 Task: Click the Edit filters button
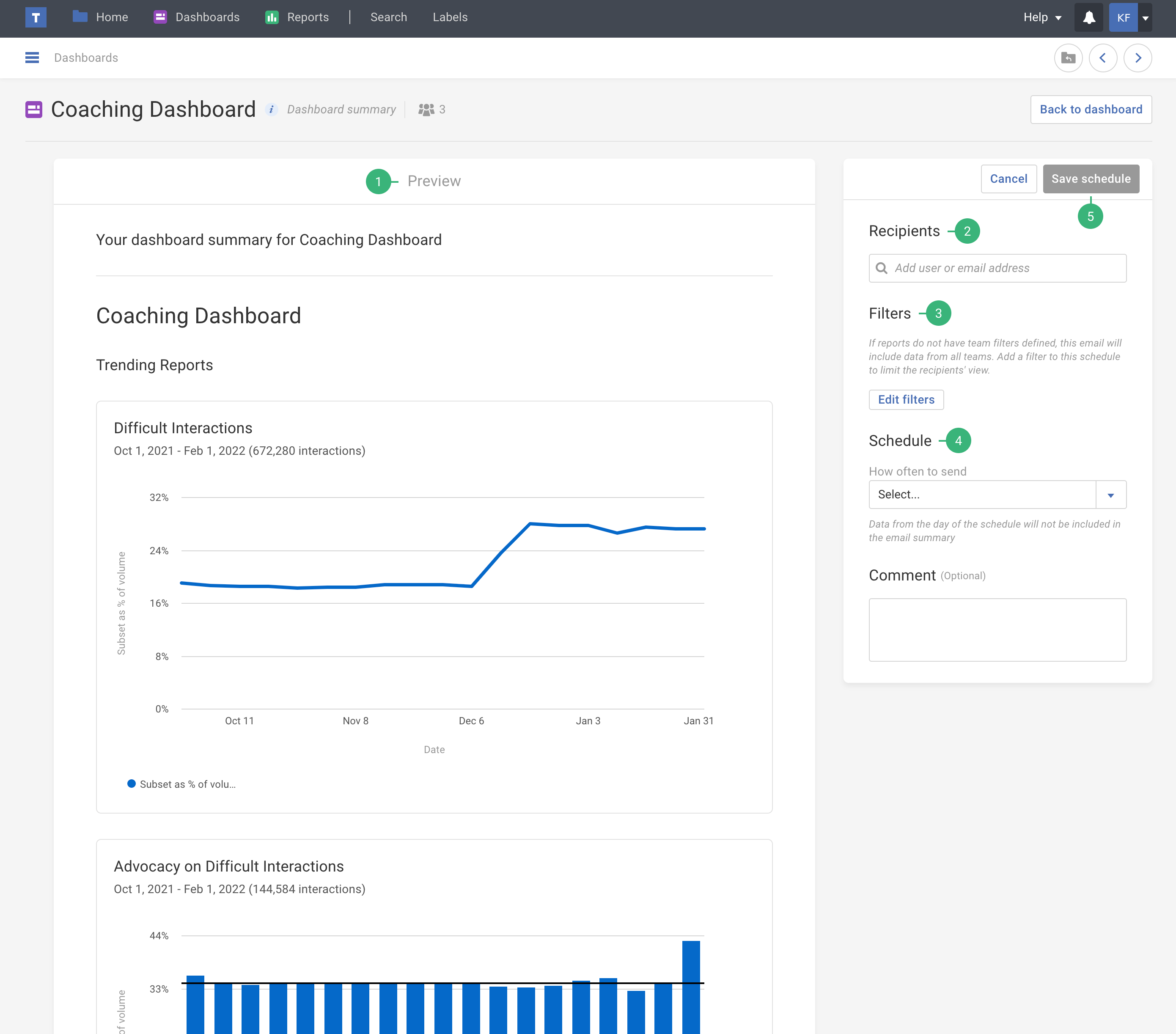(x=906, y=399)
